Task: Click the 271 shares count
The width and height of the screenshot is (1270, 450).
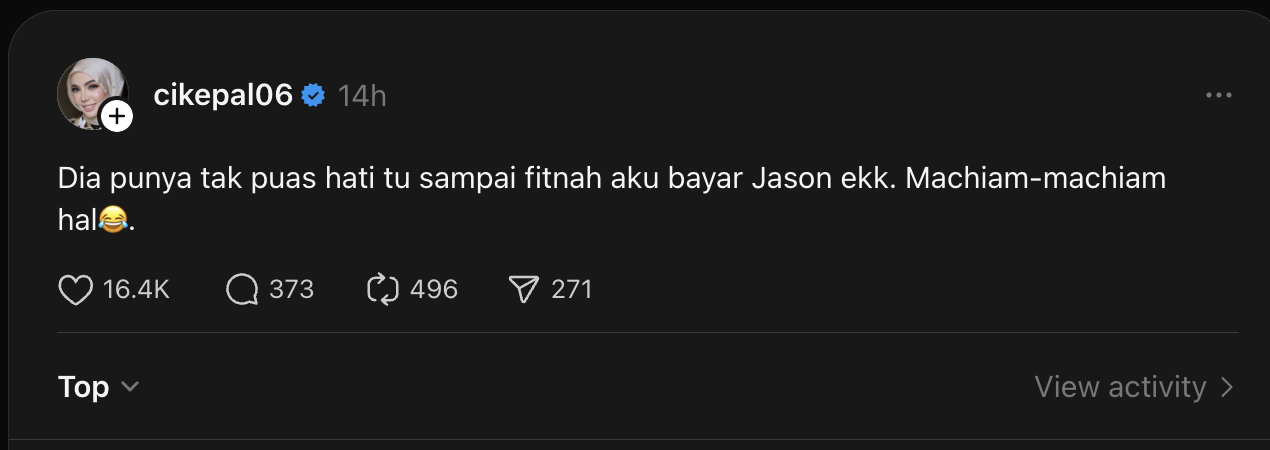Action: point(572,290)
